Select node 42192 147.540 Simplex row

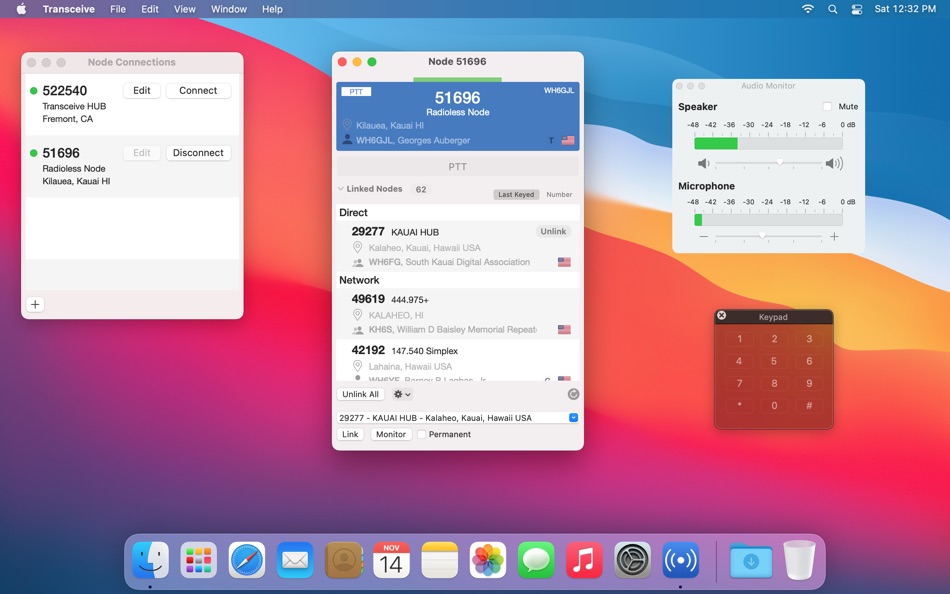tap(457, 359)
